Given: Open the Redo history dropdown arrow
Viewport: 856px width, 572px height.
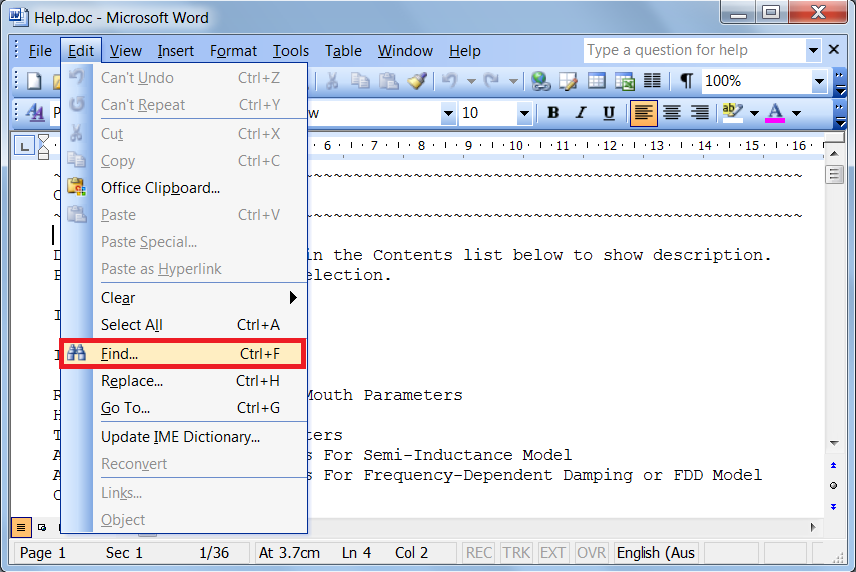Looking at the screenshot, I should coord(513,81).
